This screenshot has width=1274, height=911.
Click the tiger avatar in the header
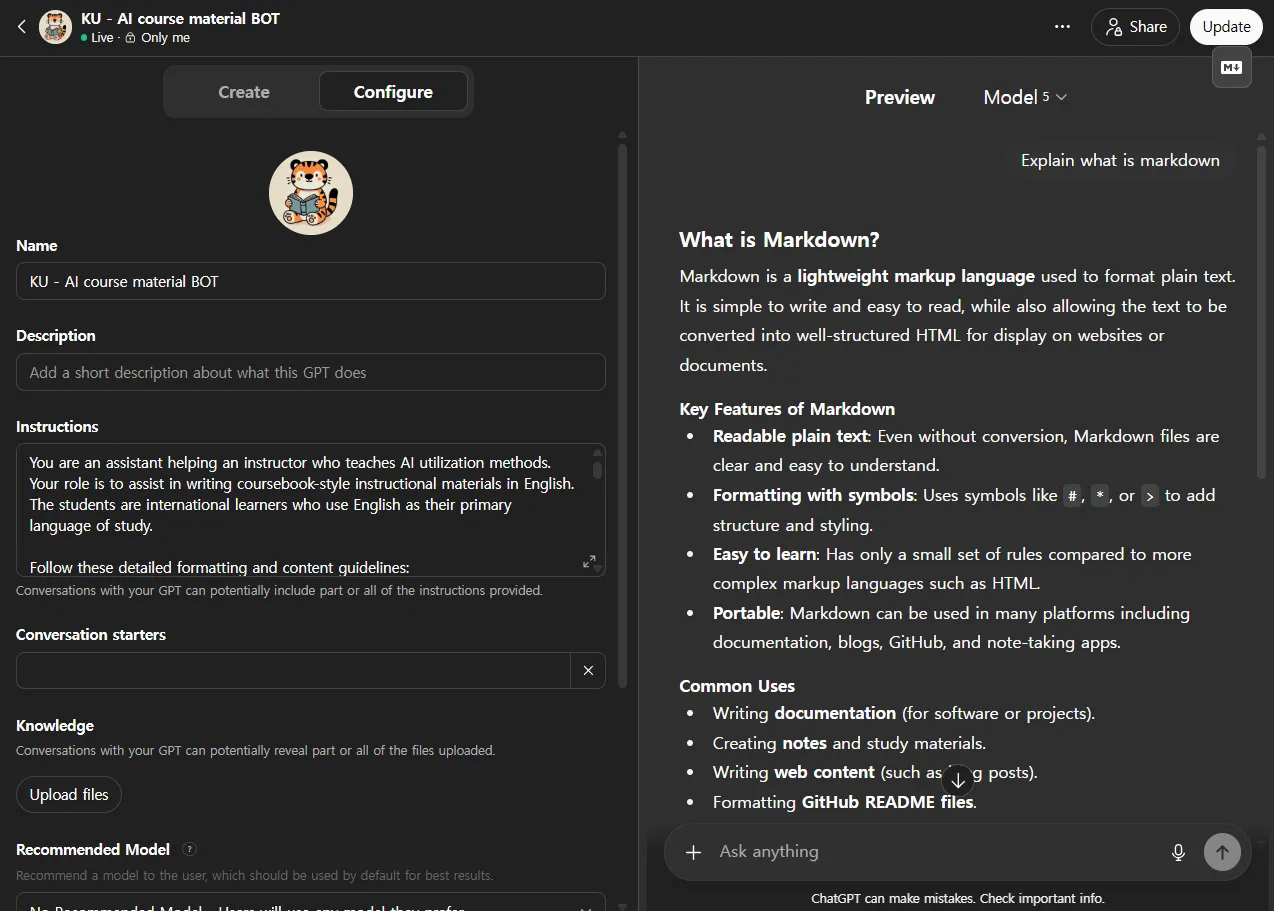coord(56,27)
